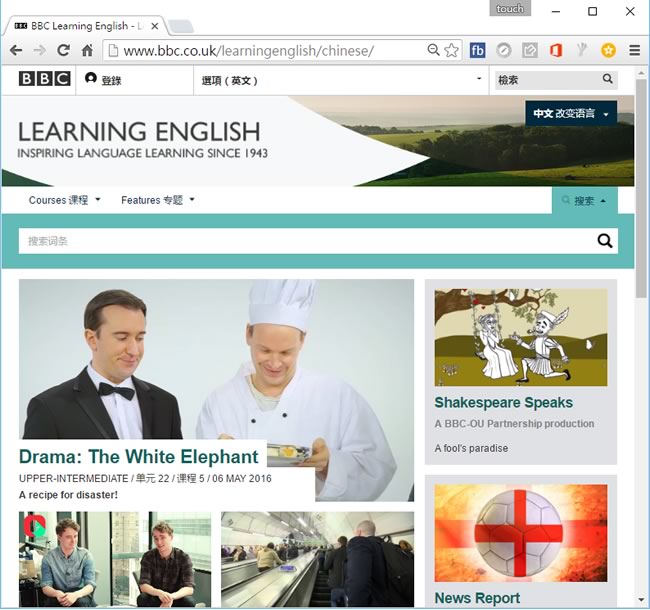This screenshot has height=610, width=650.
Task: Go to the browser home page icon
Action: (x=87, y=50)
